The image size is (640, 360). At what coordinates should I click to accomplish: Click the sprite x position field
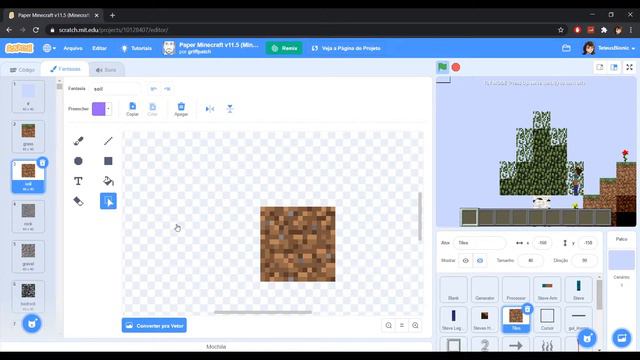542,243
